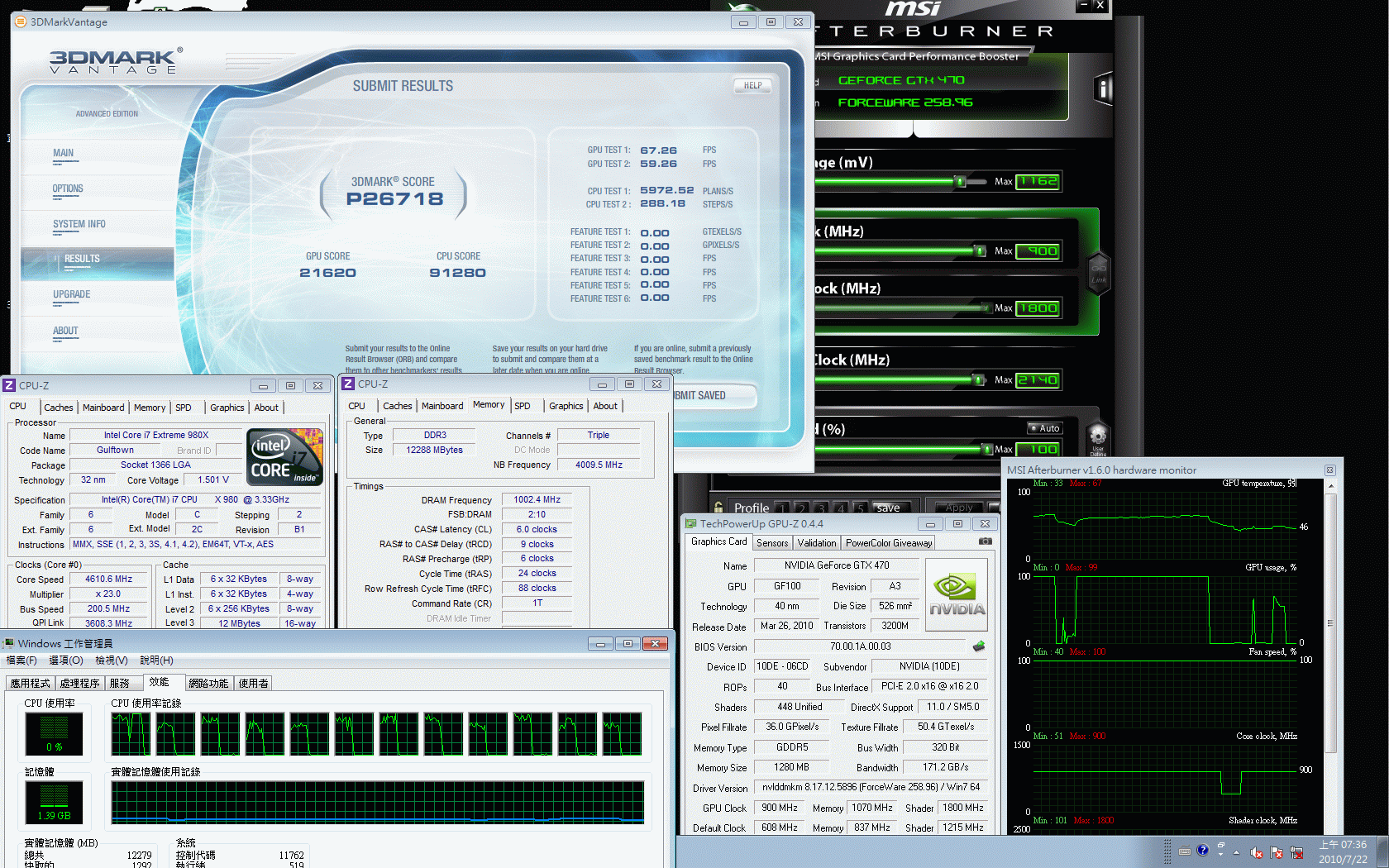Click the blue help icon on taskbar
Image resolution: width=1389 pixels, height=868 pixels.
pos(1203,850)
